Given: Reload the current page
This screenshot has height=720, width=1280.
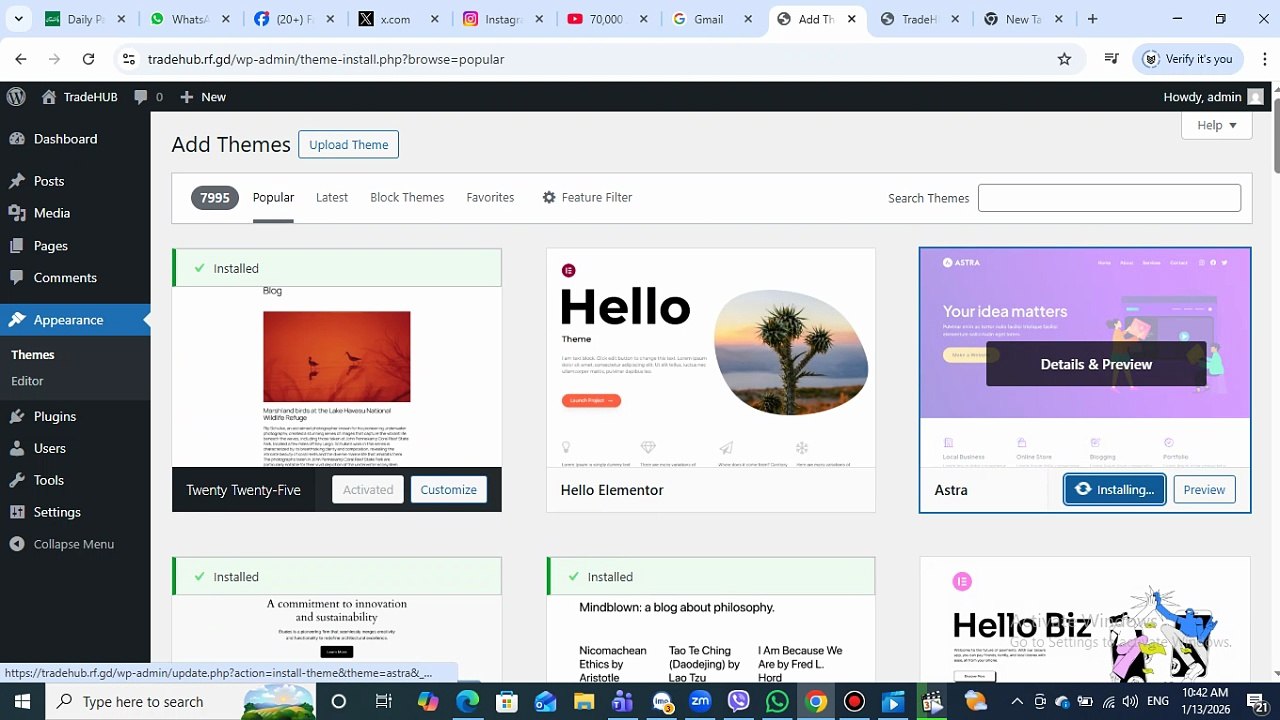Looking at the screenshot, I should (88, 59).
